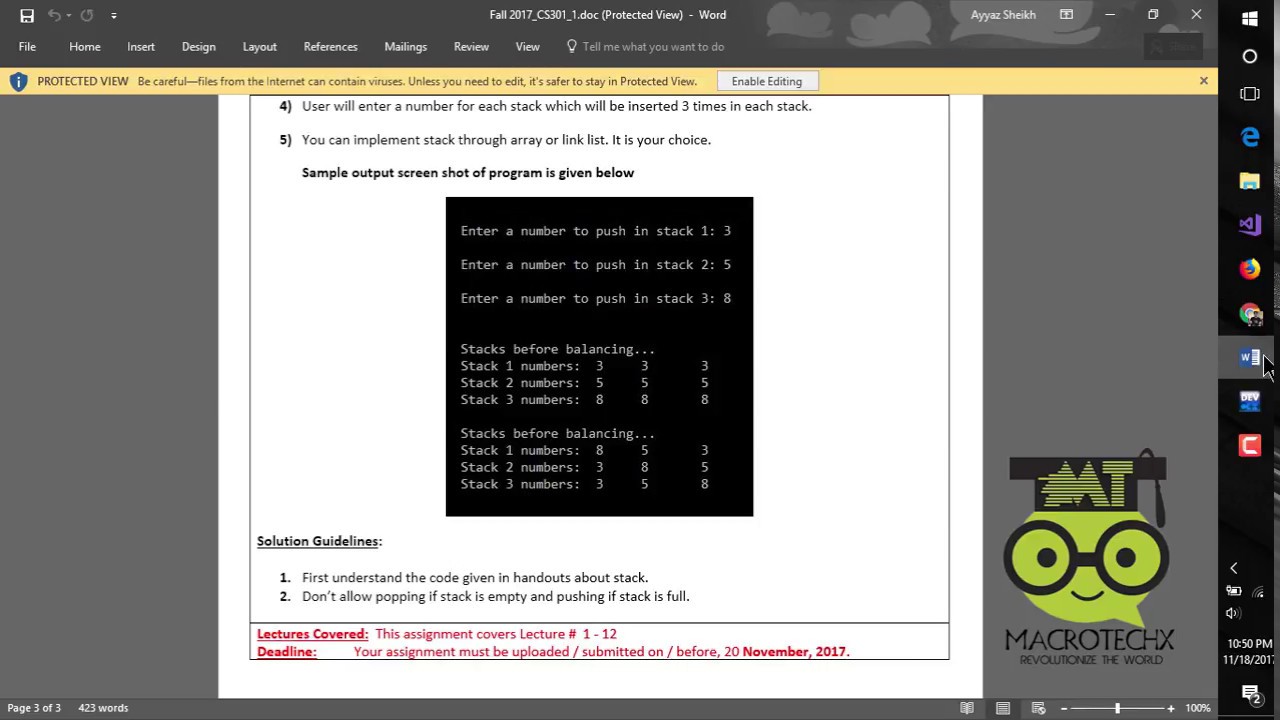This screenshot has width=1280, height=720.
Task: Open the File menu
Action: [27, 47]
